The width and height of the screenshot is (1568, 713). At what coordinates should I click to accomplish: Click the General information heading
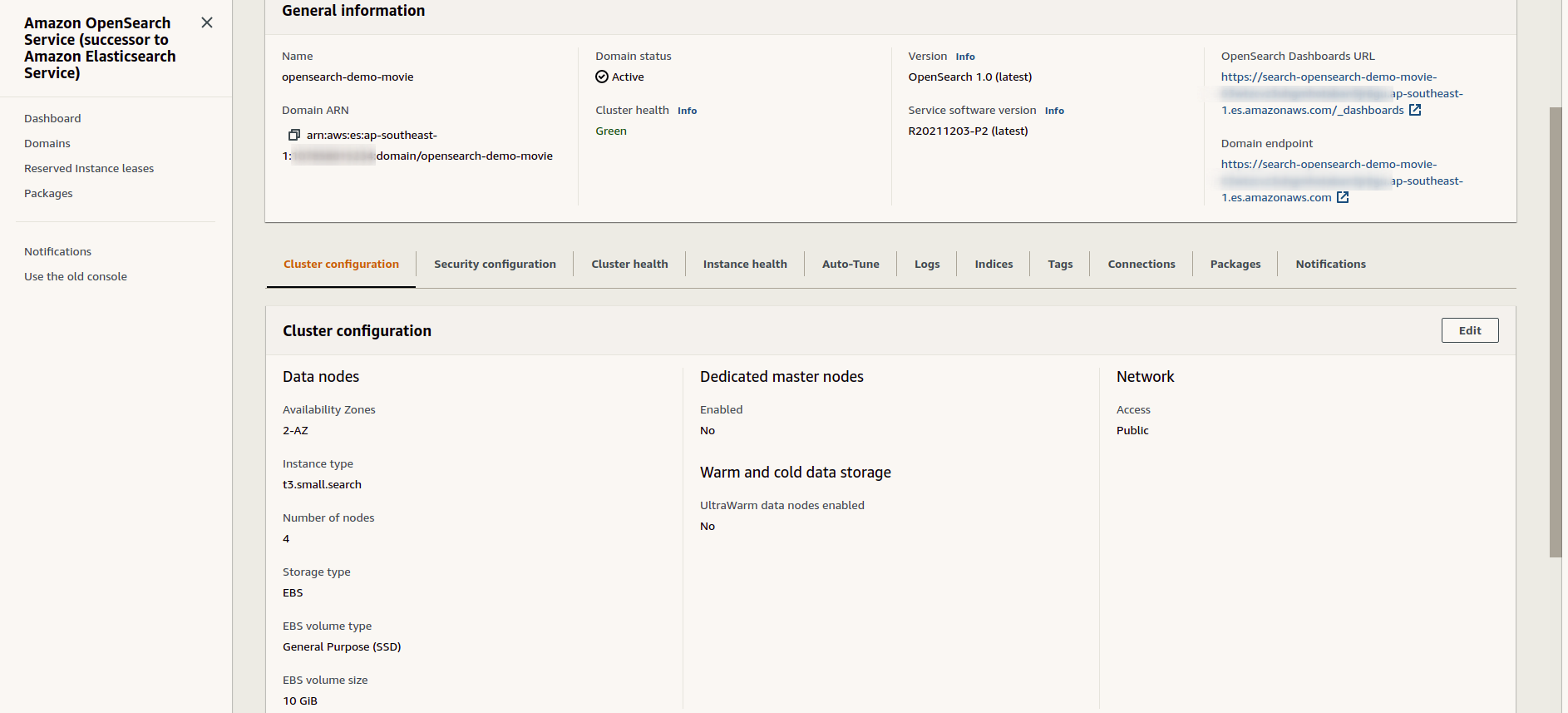[x=353, y=11]
